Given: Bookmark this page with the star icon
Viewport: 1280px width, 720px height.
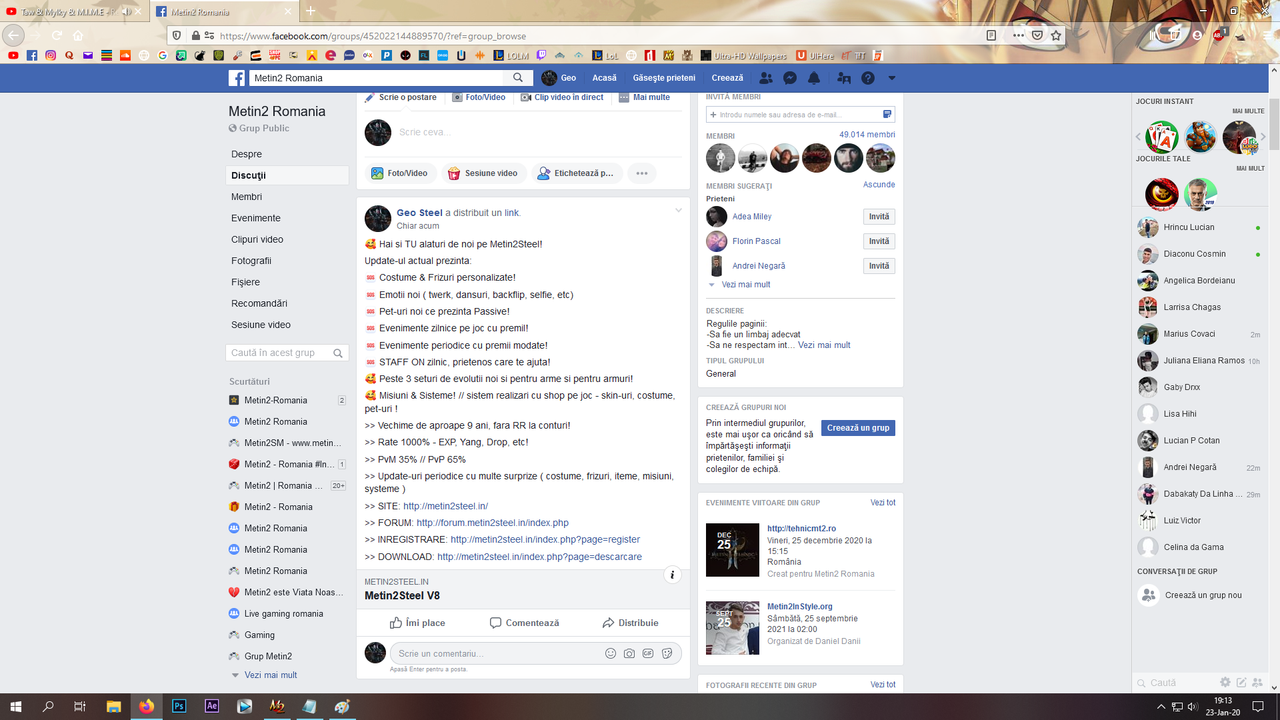Looking at the screenshot, I should 1056,35.
